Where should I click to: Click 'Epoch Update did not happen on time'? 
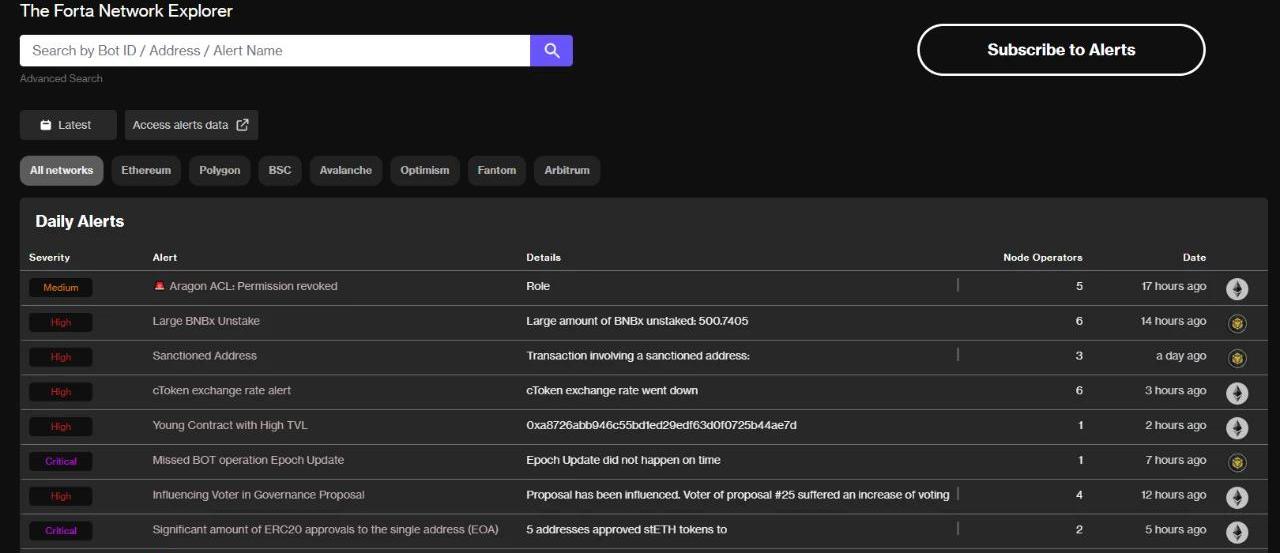click(x=623, y=460)
